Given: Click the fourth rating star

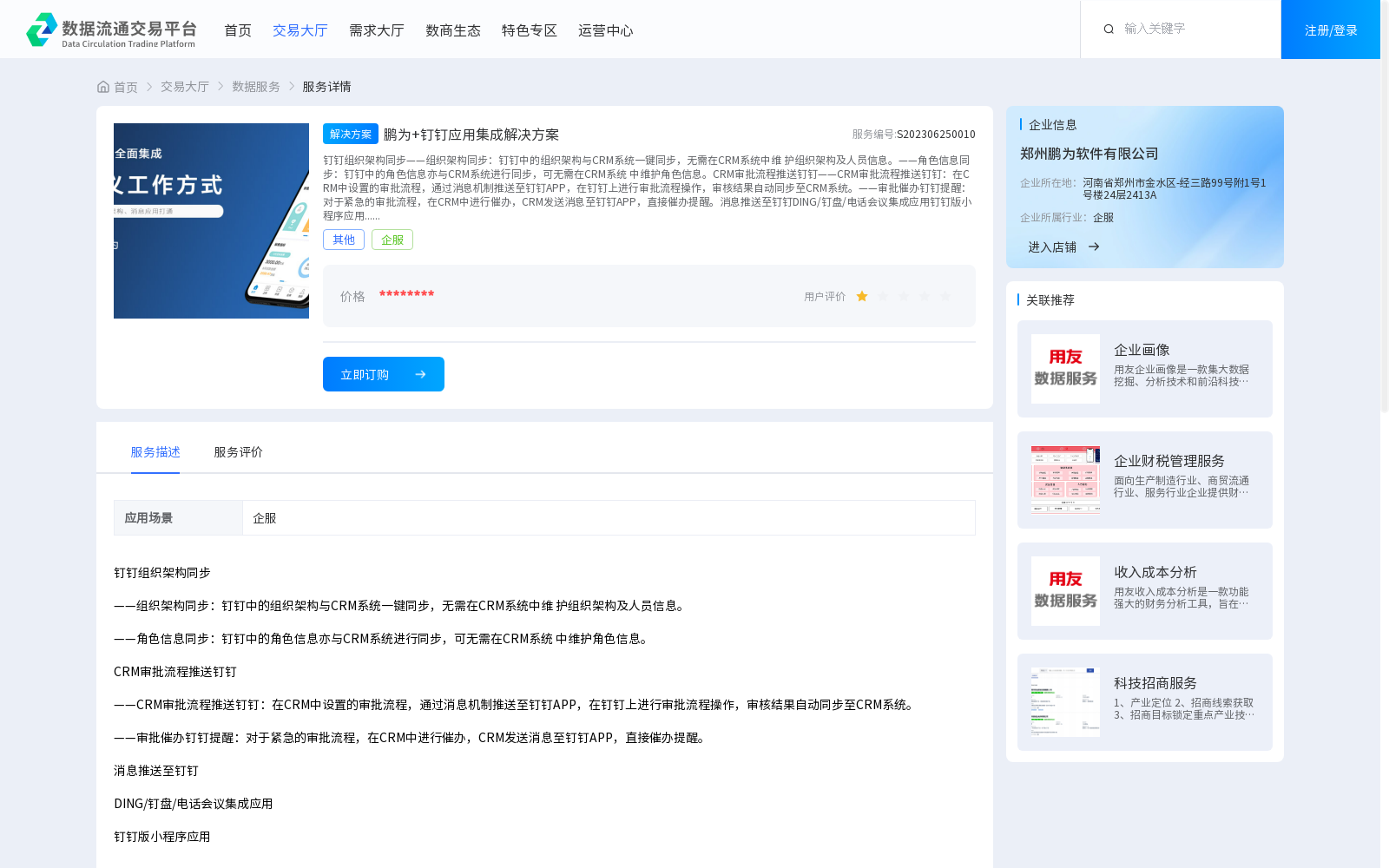Looking at the screenshot, I should coord(925,296).
